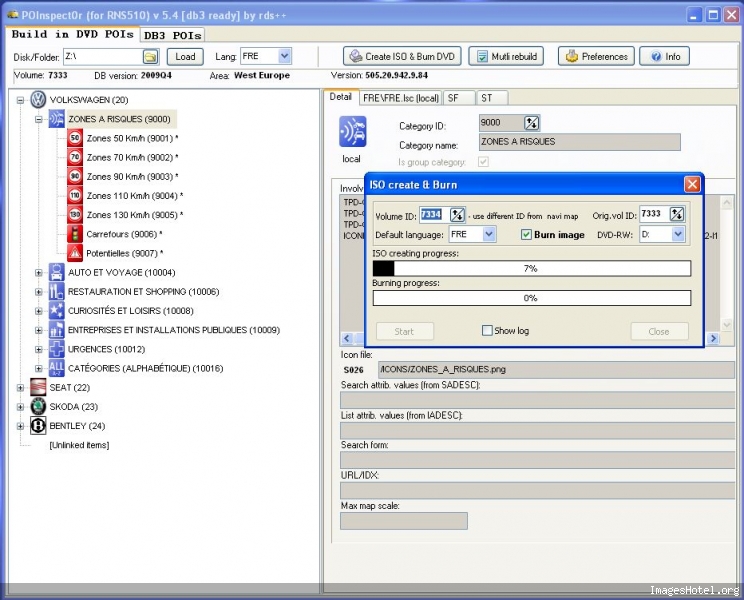Click the Zones 130 Km/h speed sign icon
The image size is (744, 600).
pyautogui.click(x=74, y=215)
